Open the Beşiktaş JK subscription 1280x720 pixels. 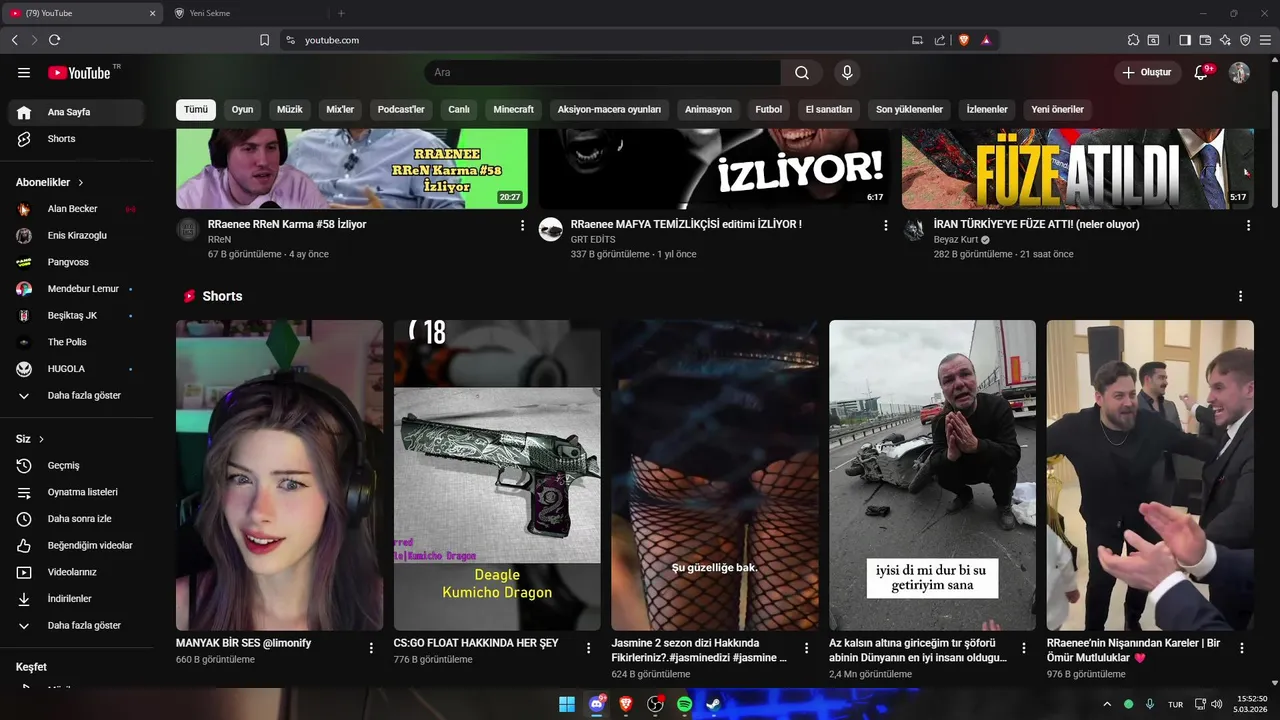click(x=76, y=316)
